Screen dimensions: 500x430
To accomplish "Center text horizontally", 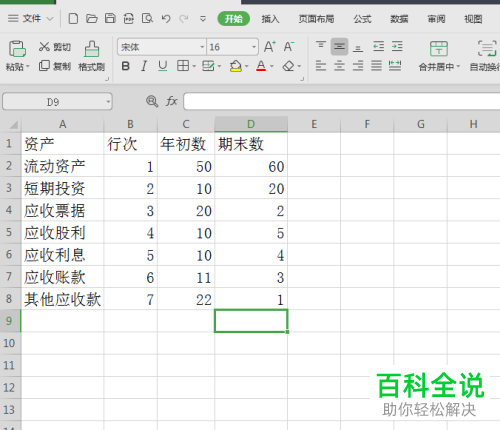I will click(x=339, y=66).
